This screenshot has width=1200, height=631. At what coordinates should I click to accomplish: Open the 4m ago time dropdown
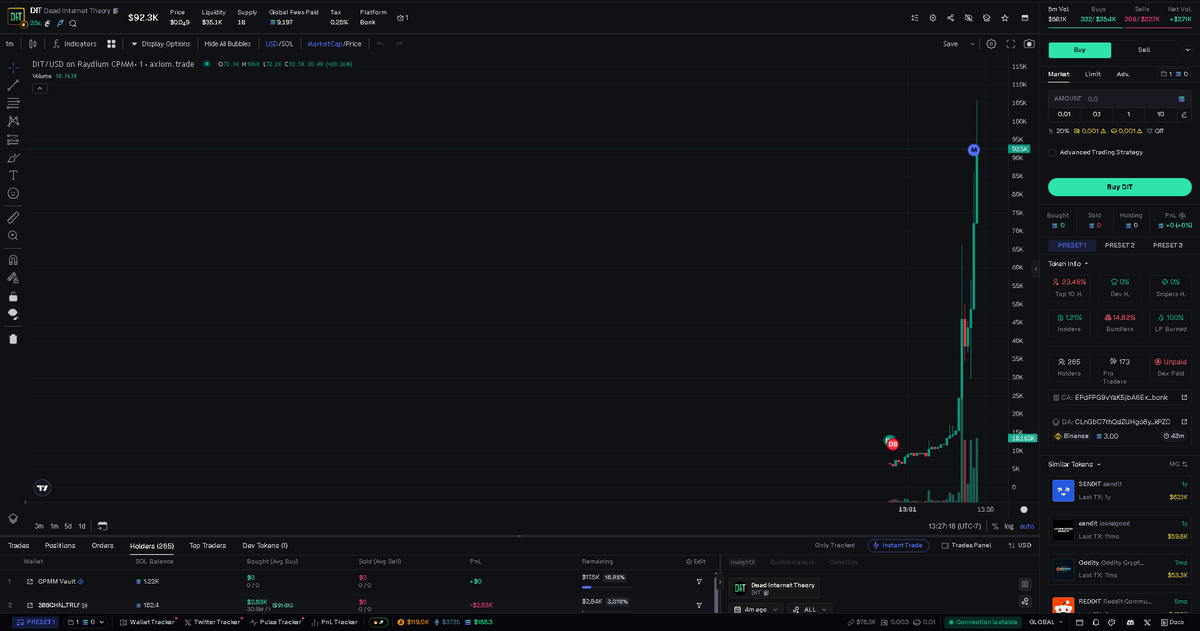click(756, 609)
